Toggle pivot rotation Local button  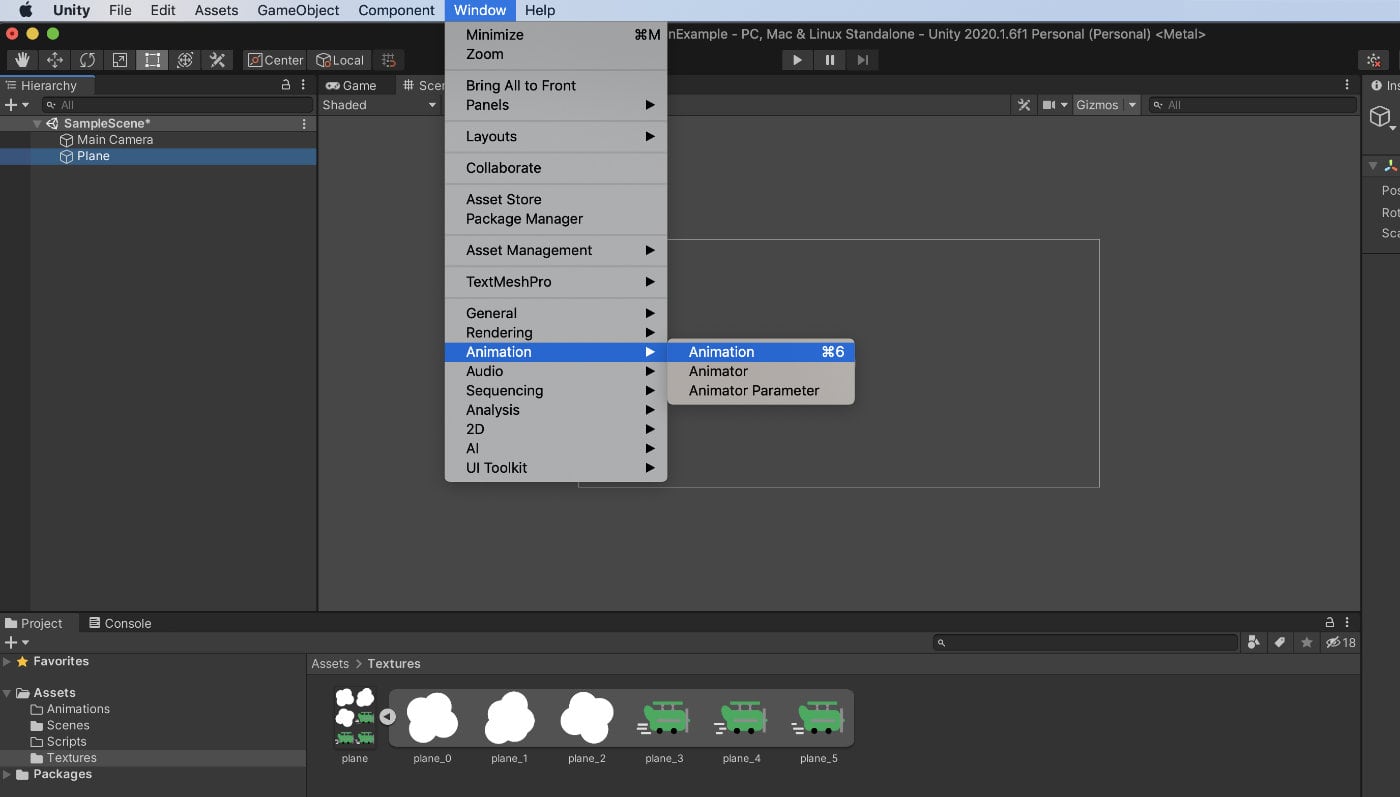[x=340, y=60]
